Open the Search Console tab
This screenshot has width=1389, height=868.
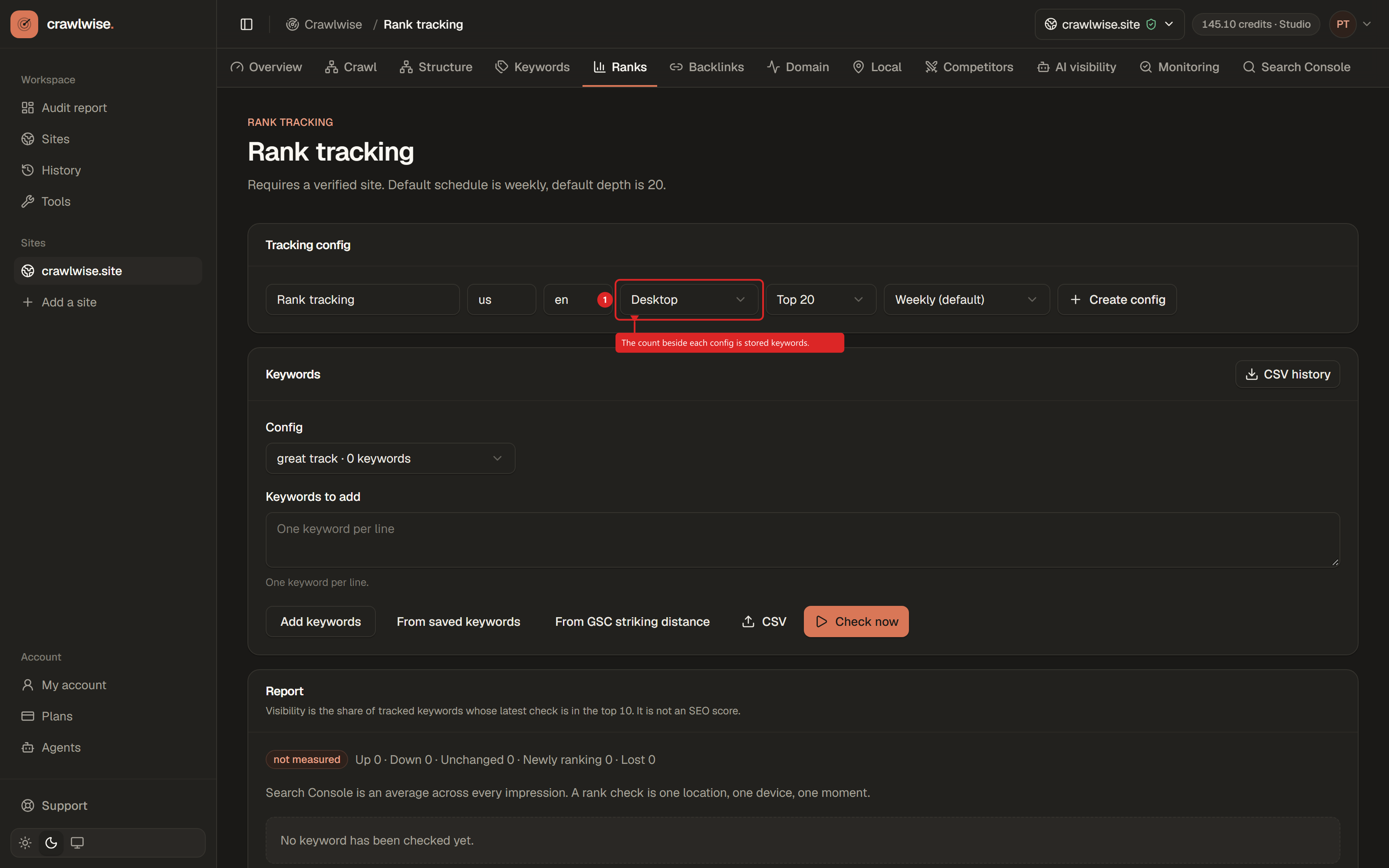tap(1297, 67)
